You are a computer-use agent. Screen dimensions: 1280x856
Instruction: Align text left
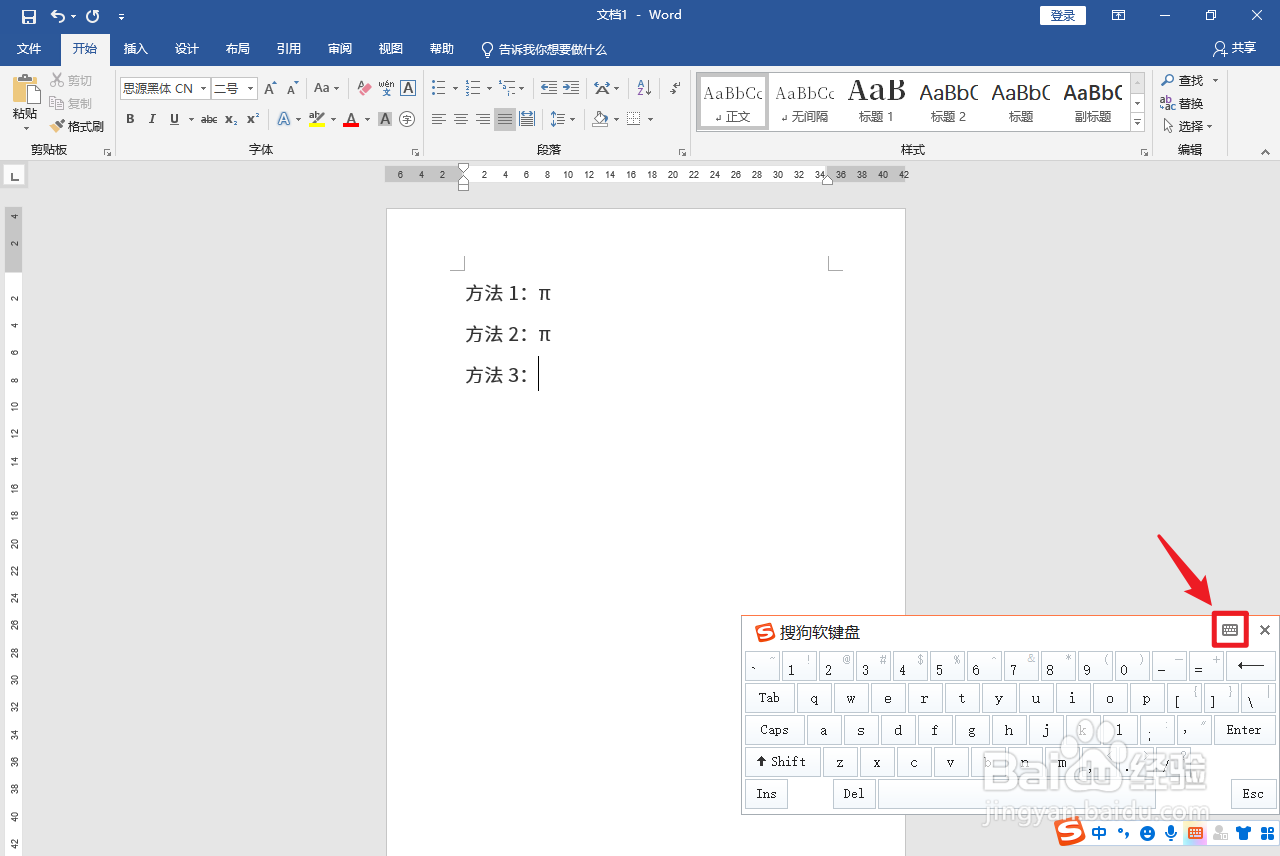click(x=439, y=119)
